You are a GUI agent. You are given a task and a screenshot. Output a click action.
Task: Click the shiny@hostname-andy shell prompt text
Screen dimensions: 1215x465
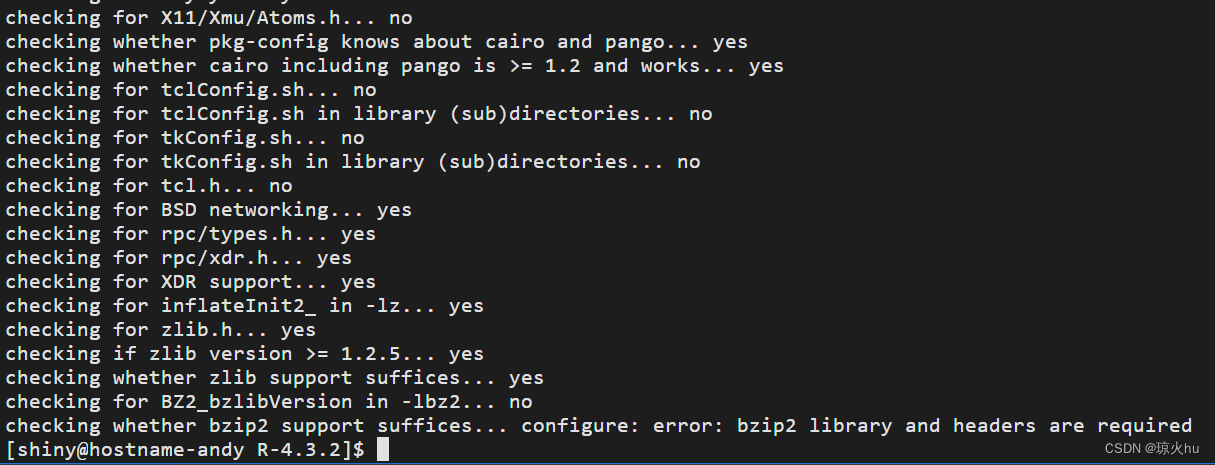(x=185, y=450)
